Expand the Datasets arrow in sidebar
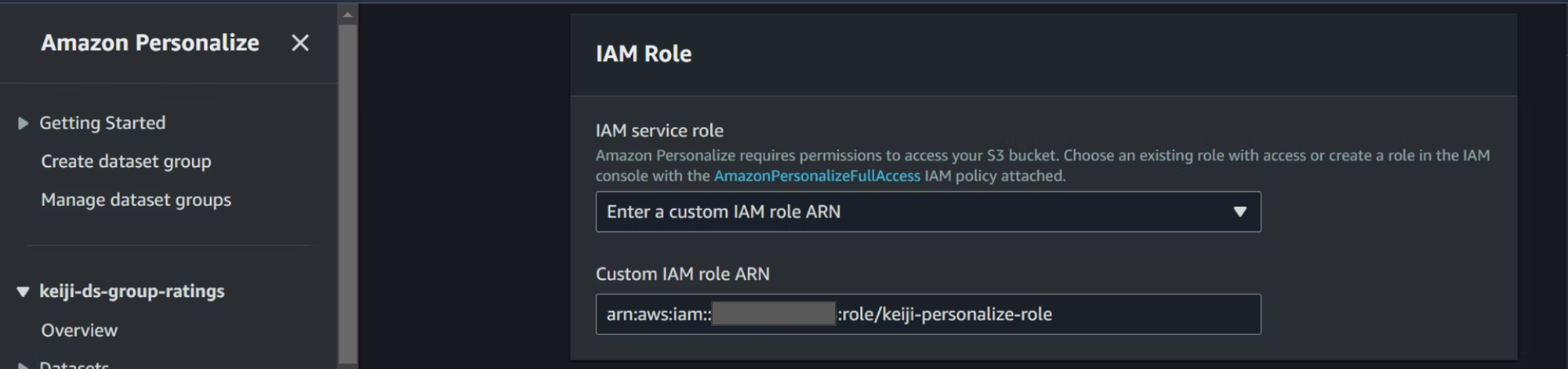The width and height of the screenshot is (1568, 369). [x=23, y=364]
